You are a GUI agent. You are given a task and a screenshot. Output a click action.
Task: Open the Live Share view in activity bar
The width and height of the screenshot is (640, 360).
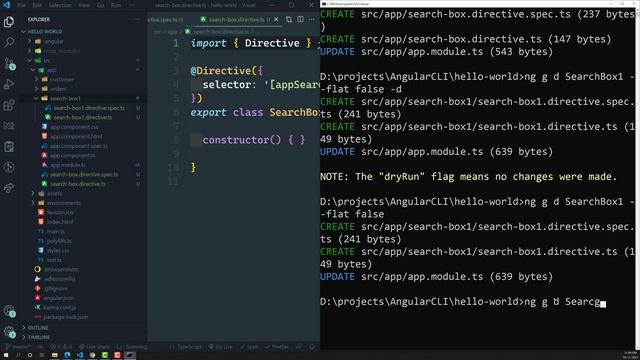[x=9, y=188]
